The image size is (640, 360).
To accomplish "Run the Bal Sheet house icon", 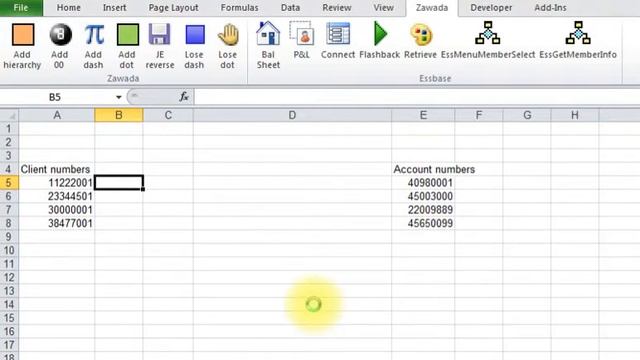I will click(x=268, y=33).
